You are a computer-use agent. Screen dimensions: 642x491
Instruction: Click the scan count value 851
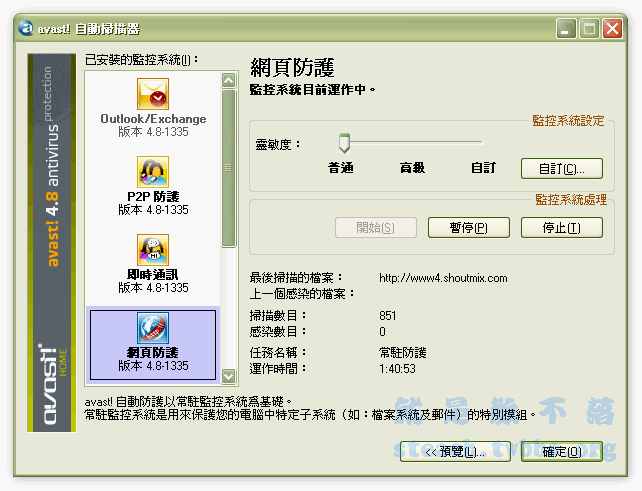tap(387, 316)
